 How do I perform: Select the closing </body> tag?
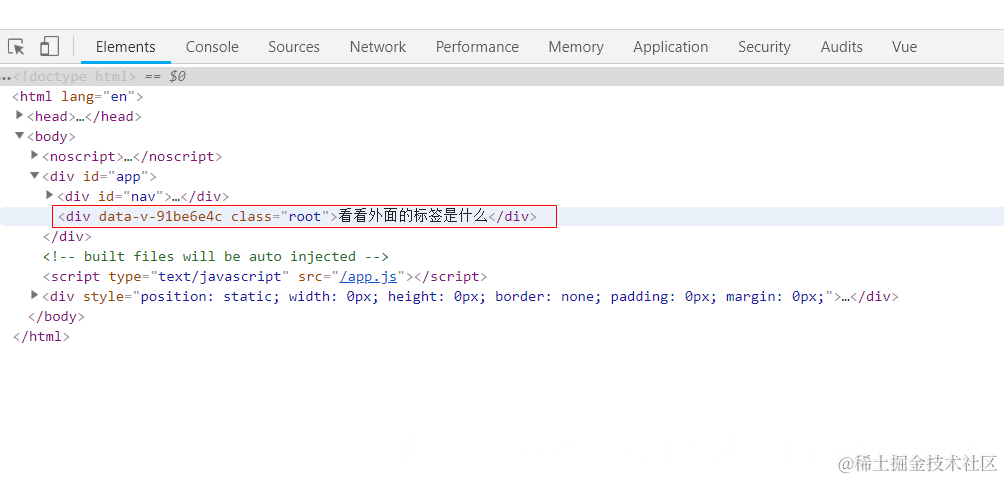[x=56, y=316]
